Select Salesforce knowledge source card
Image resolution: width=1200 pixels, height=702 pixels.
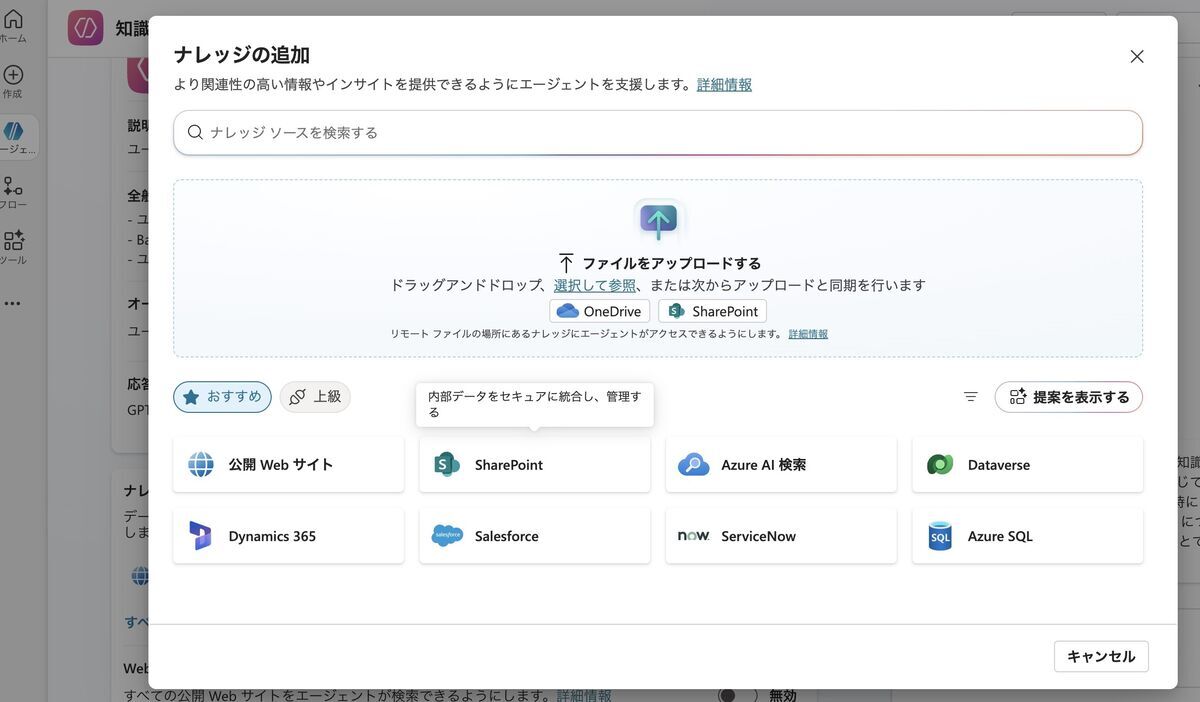click(x=535, y=536)
